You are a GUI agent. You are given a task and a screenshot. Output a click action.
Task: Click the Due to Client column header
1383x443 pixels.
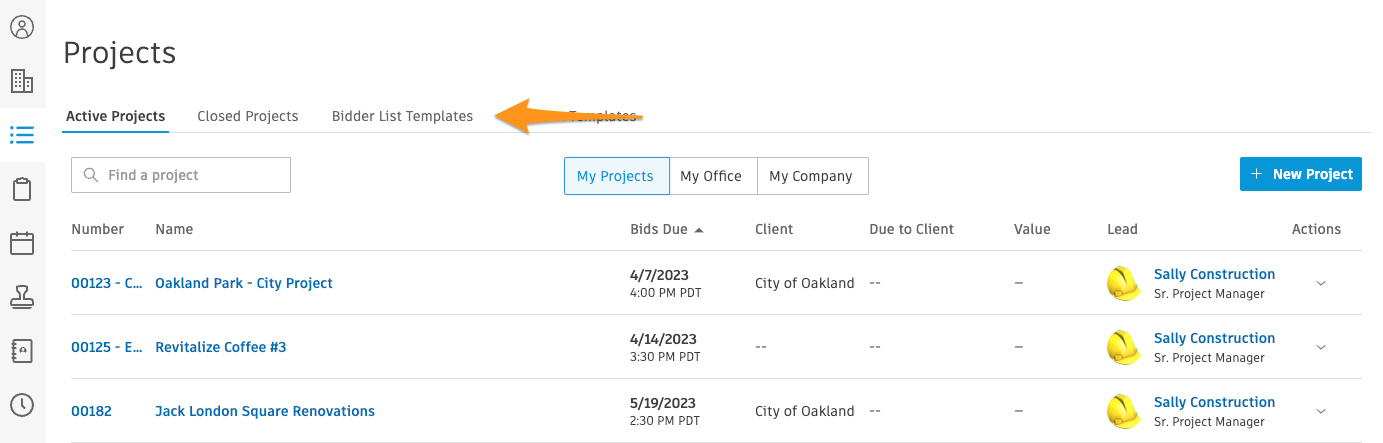coord(912,229)
